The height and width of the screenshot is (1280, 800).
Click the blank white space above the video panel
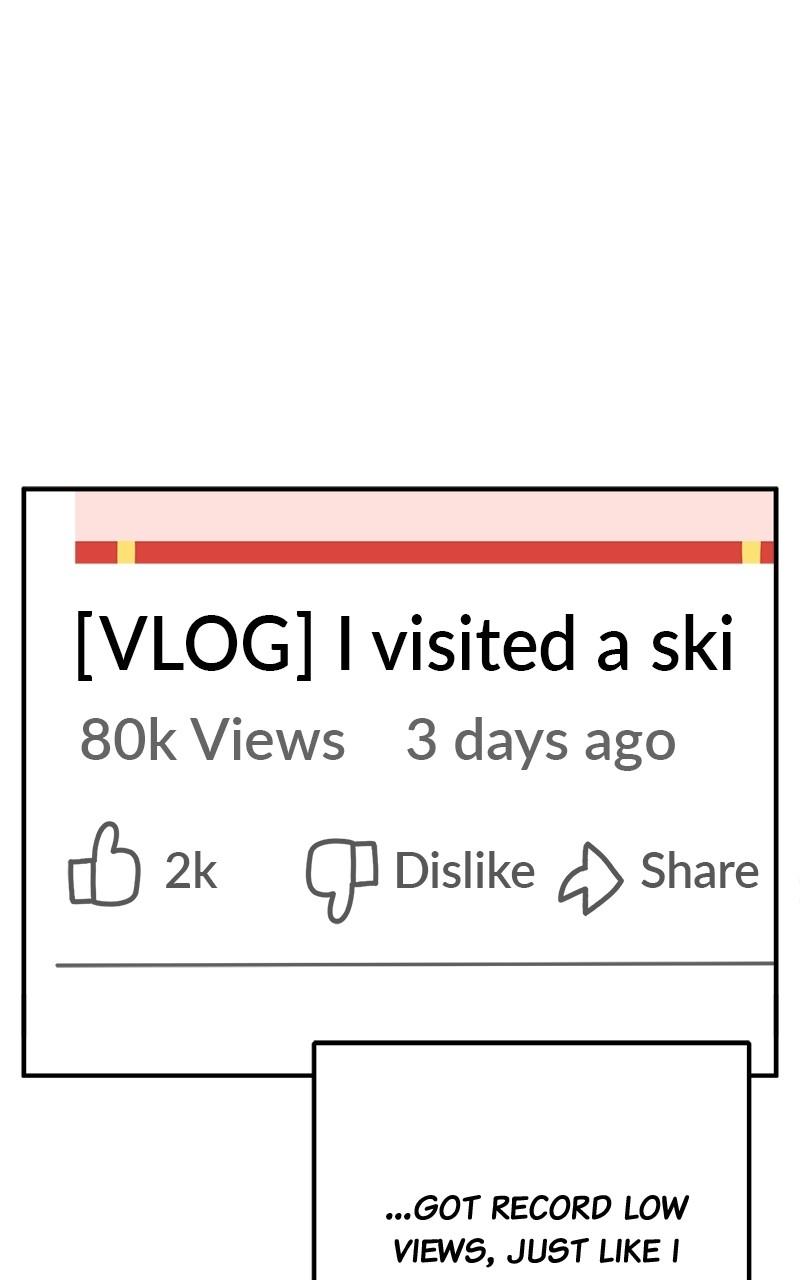pyautogui.click(x=400, y=240)
